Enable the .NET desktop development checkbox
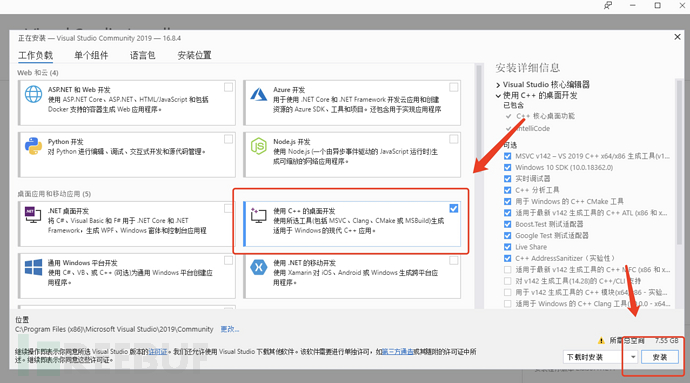This screenshot has height=383, width=690. pyautogui.click(x=228, y=208)
